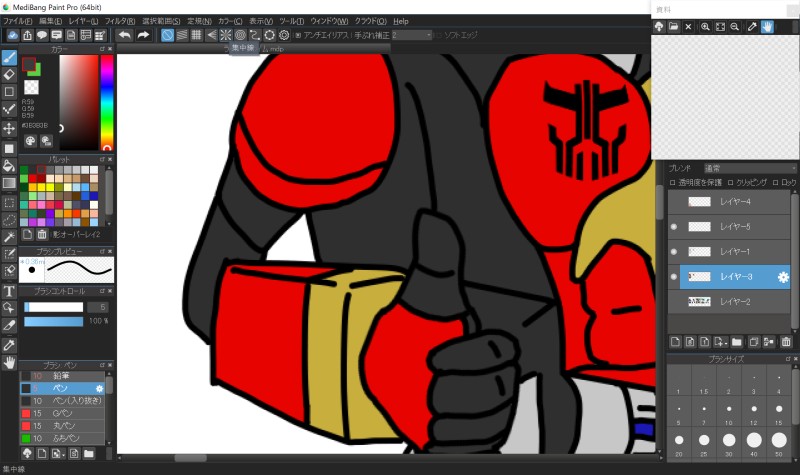
Task: Open the add-layer dropdown arrow icon
Action: (721, 342)
